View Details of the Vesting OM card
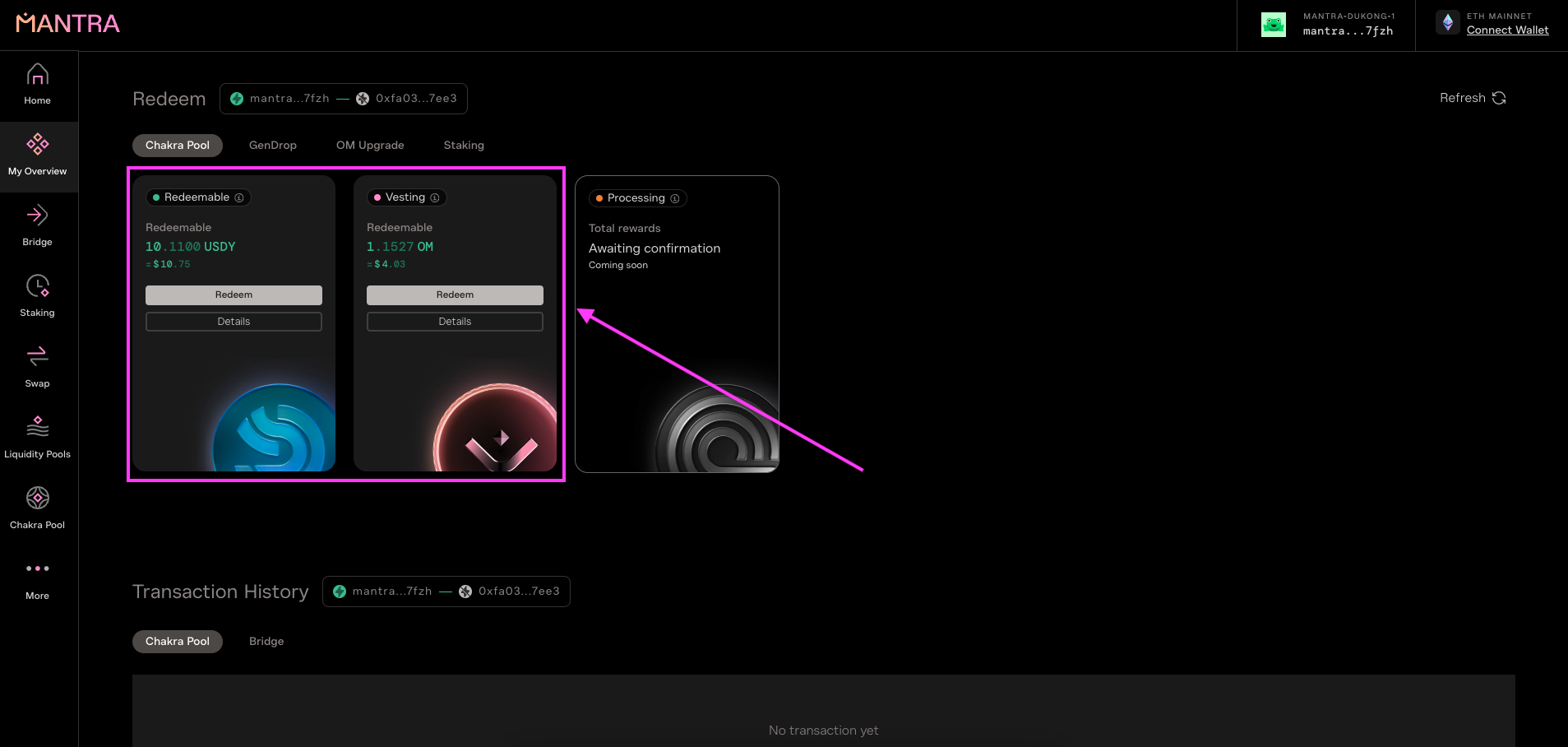This screenshot has width=1568, height=747. tap(455, 322)
